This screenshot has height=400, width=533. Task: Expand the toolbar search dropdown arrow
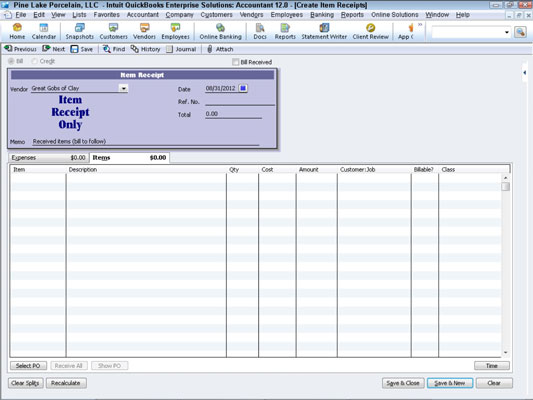click(x=507, y=32)
